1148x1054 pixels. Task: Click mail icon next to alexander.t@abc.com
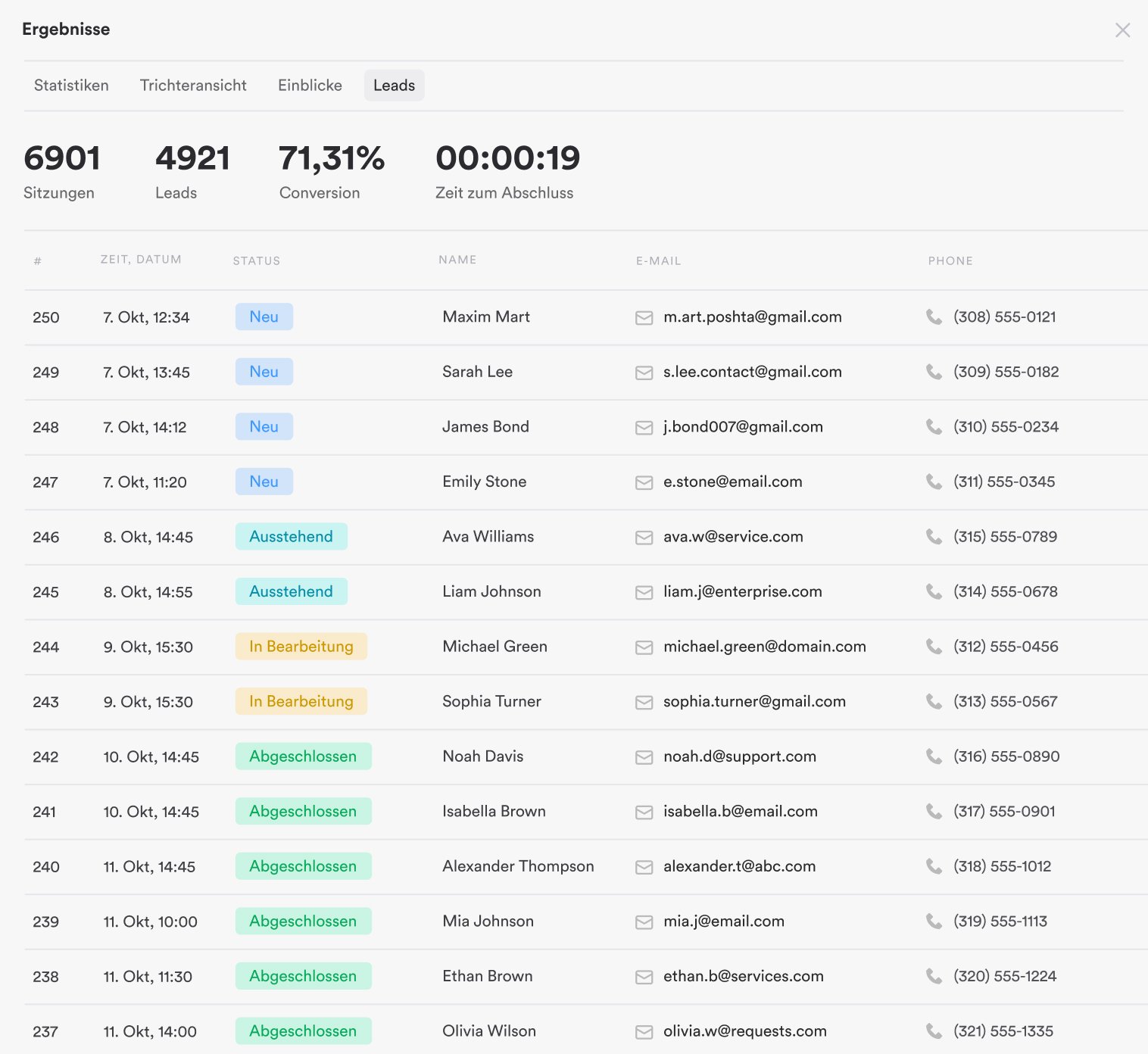[x=644, y=867]
